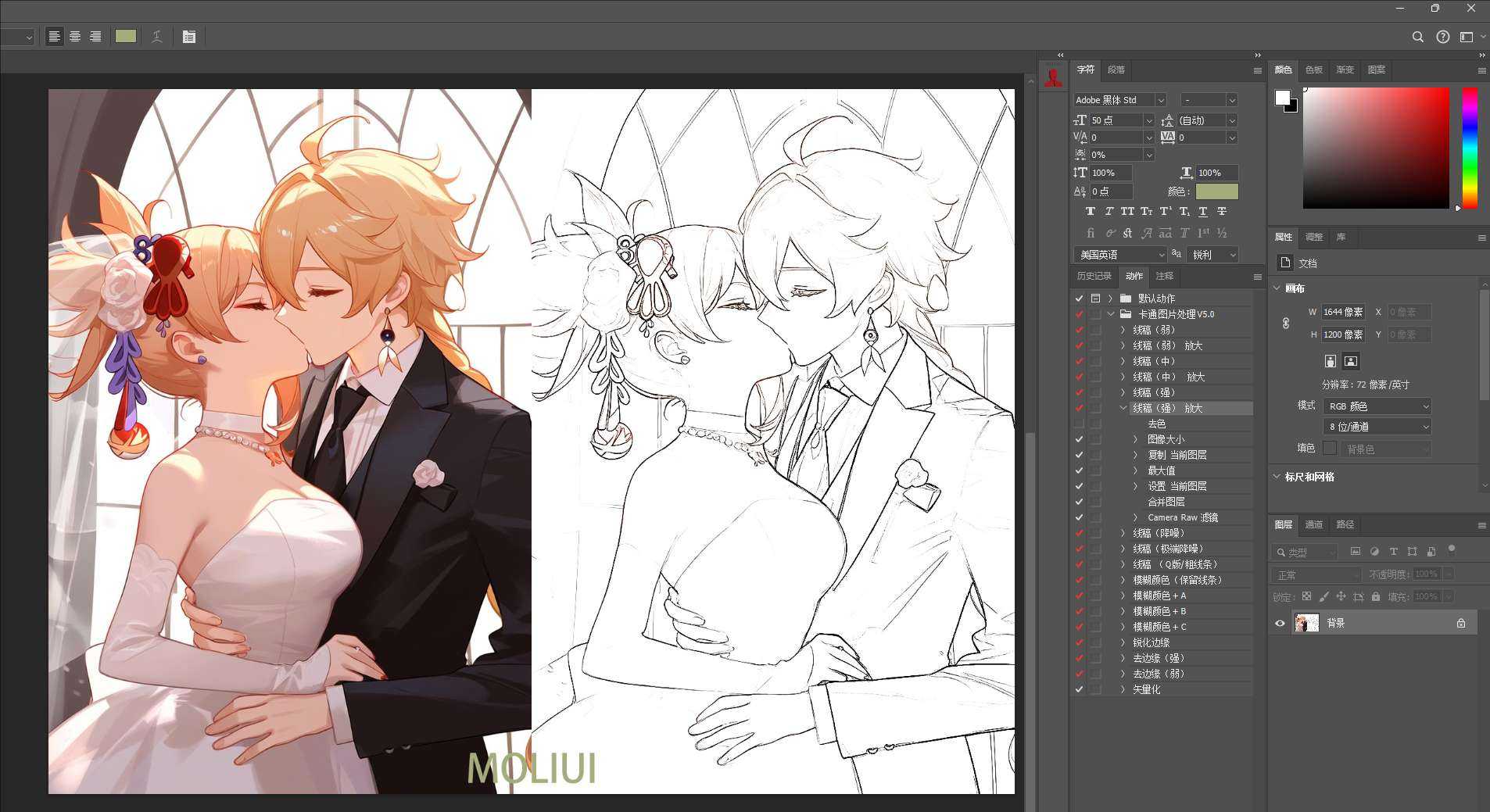Lock transparent pixels icon in Layers
Image resolution: width=1490 pixels, height=812 pixels.
[1306, 596]
